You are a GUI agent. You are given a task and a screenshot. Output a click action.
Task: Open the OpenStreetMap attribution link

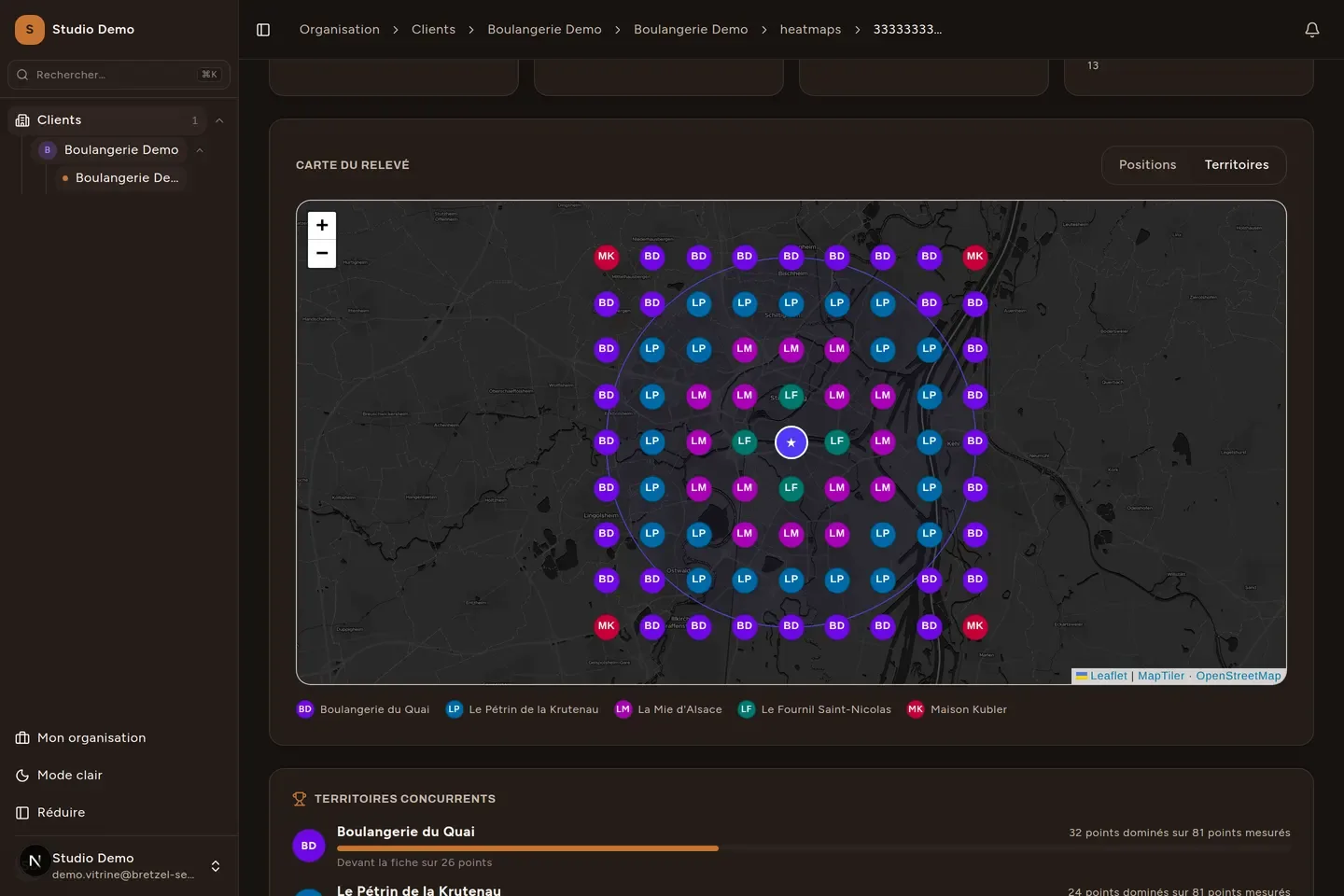[1239, 676]
